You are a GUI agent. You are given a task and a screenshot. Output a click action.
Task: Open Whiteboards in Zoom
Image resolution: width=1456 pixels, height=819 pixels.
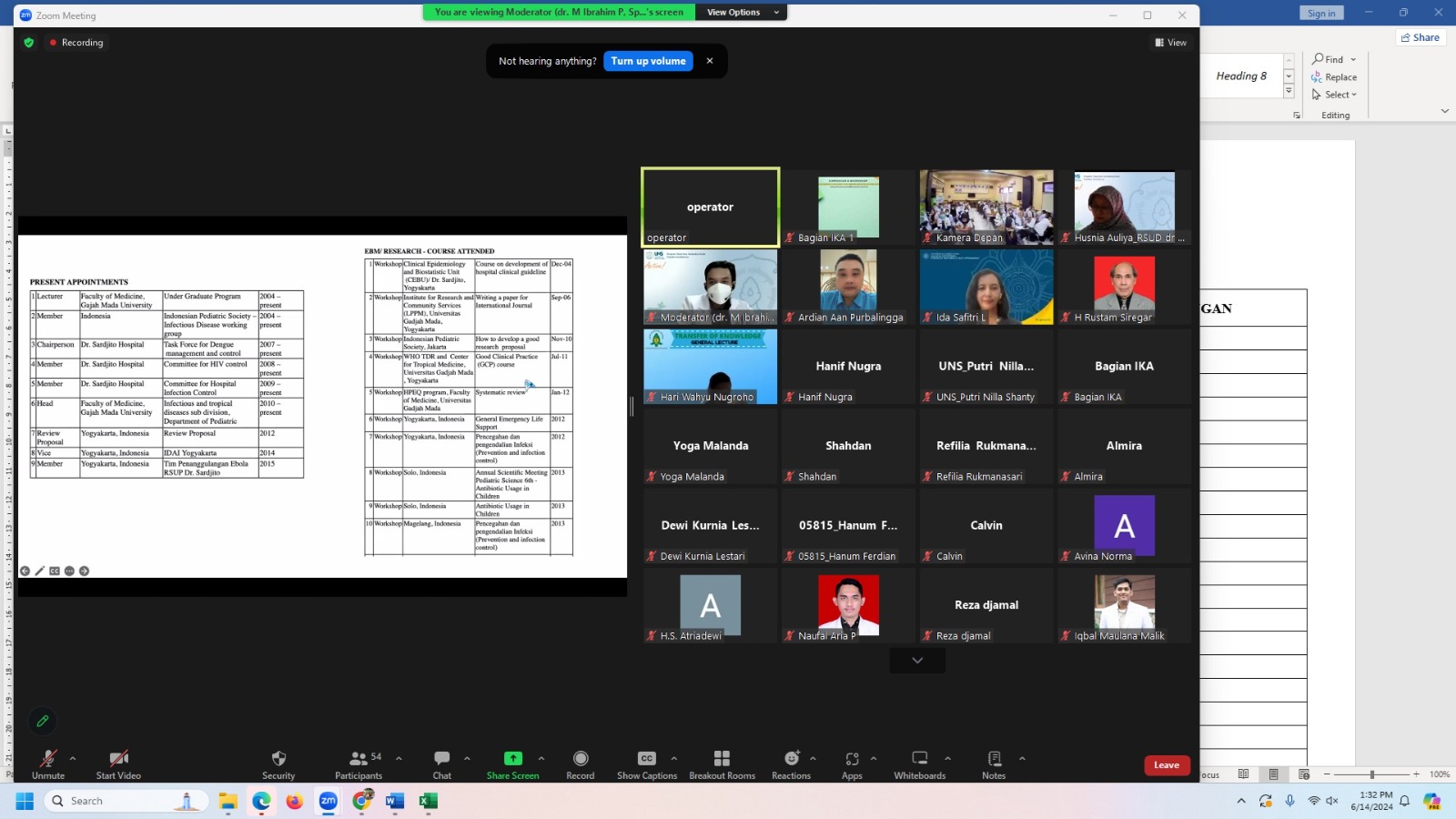[920, 763]
